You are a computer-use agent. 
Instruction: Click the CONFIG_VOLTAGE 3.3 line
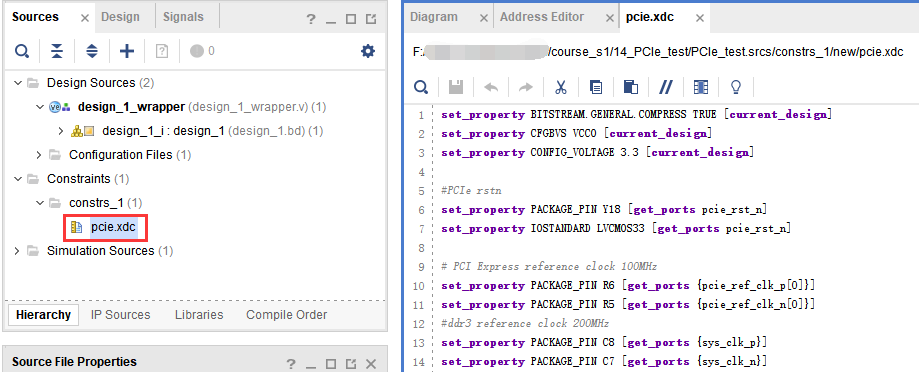tap(597, 153)
